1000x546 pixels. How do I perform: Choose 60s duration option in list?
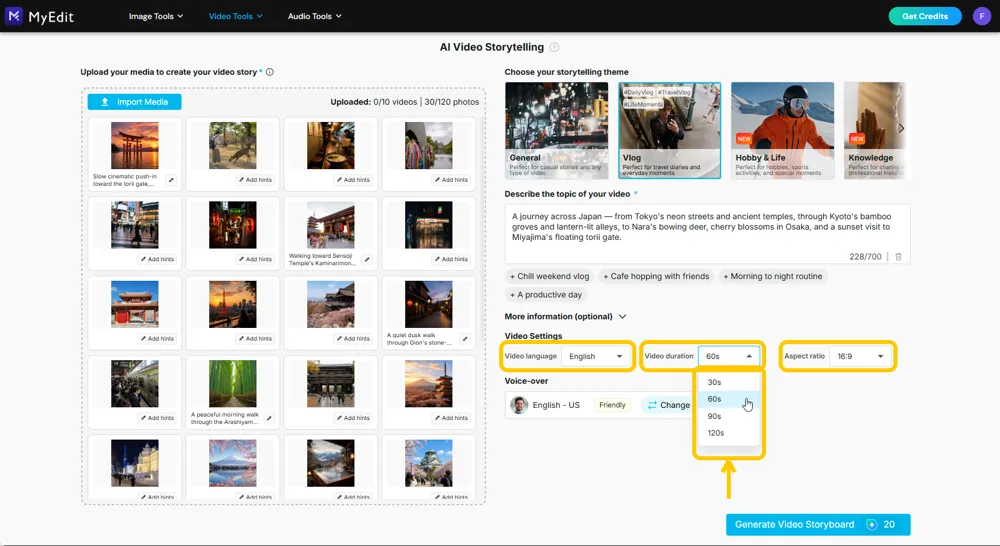click(x=727, y=399)
